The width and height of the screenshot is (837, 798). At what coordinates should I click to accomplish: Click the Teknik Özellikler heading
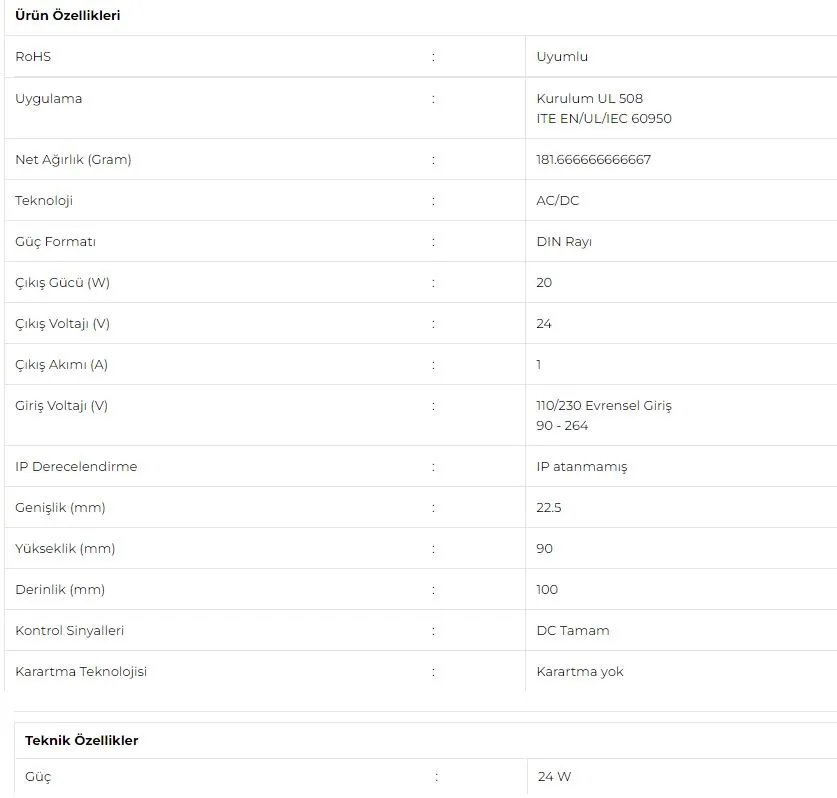pos(82,741)
